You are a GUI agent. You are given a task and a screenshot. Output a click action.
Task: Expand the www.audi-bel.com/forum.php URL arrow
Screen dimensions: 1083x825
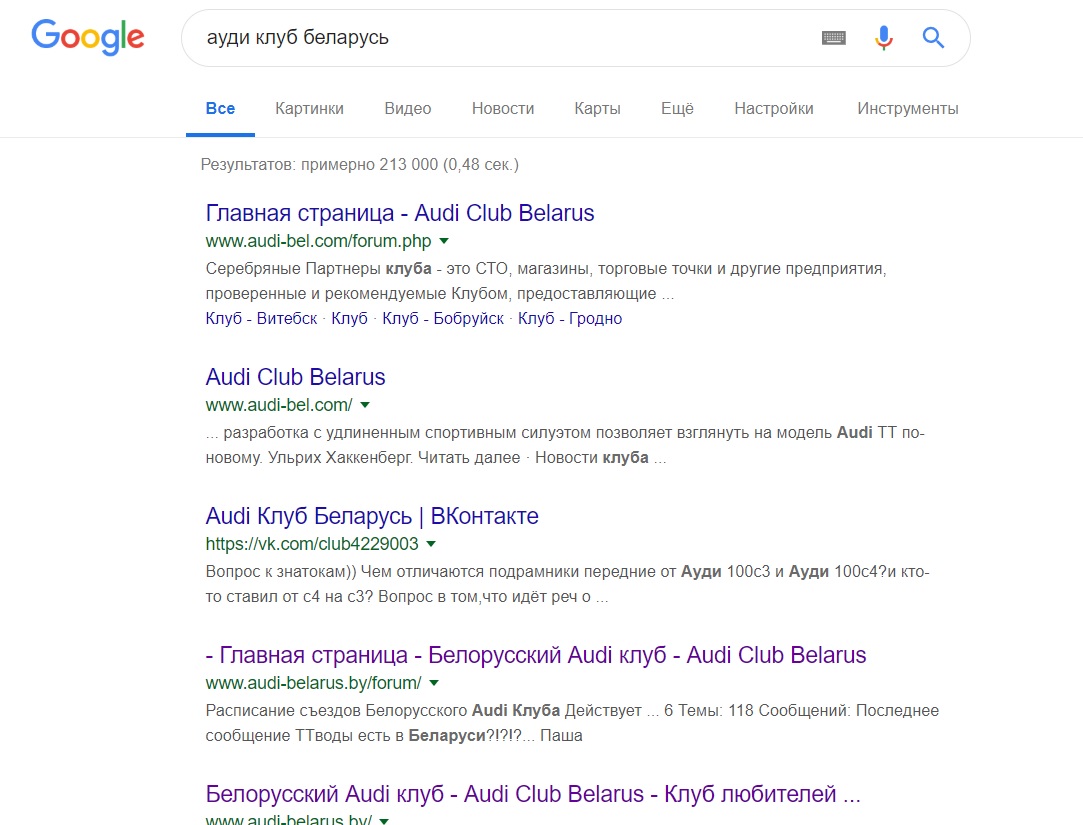coord(444,241)
